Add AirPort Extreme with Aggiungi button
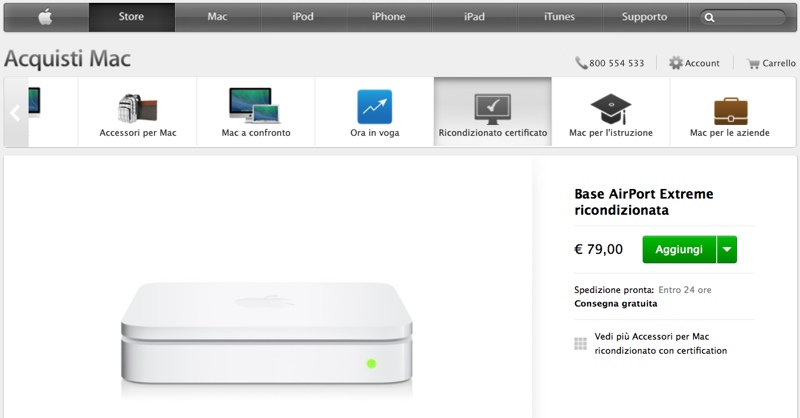 [679, 249]
